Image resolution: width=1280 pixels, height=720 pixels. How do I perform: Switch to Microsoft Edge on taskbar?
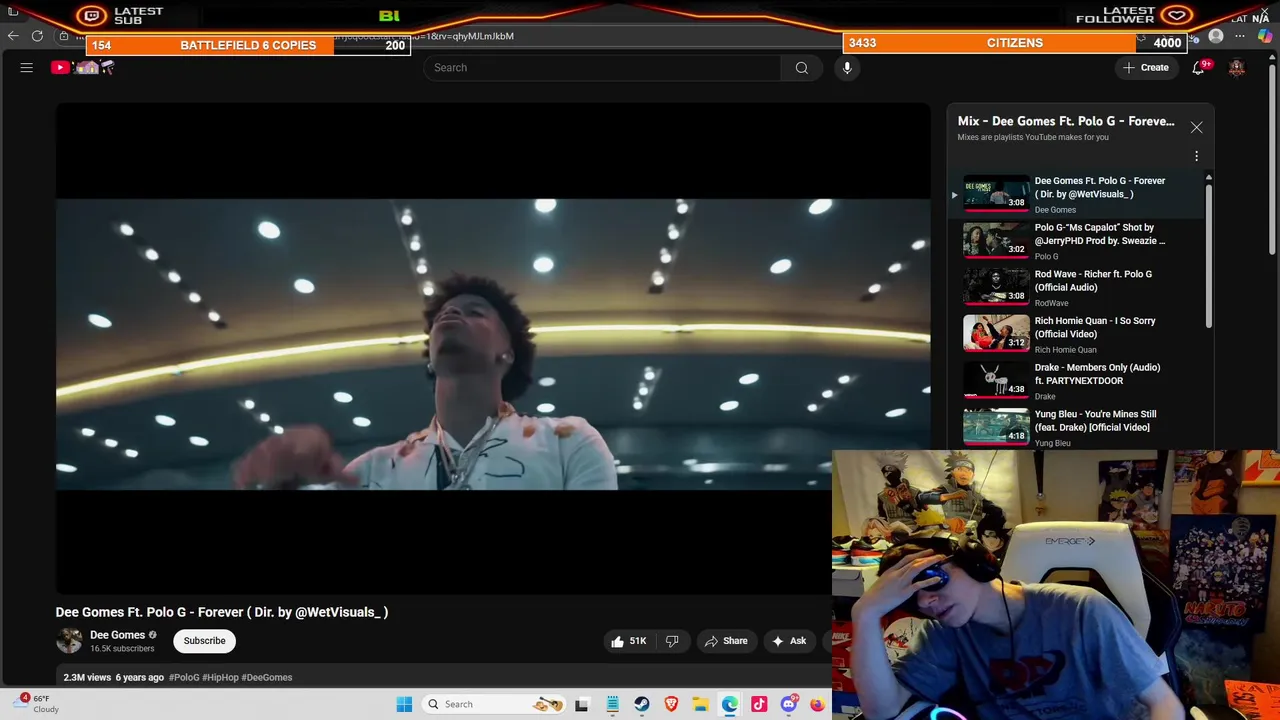click(x=730, y=704)
